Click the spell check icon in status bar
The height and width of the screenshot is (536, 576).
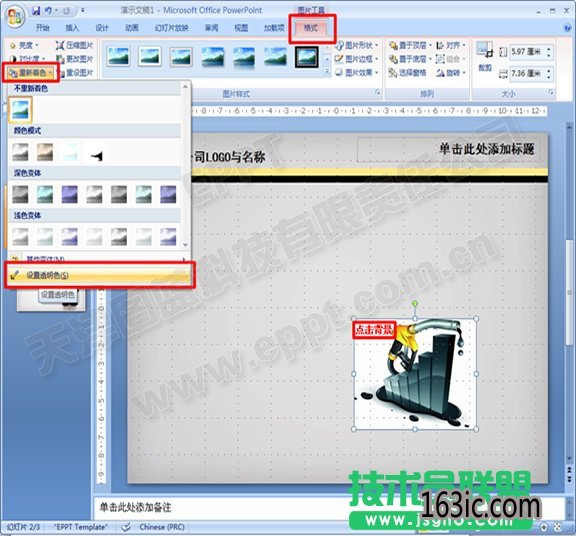pyautogui.click(x=126, y=527)
